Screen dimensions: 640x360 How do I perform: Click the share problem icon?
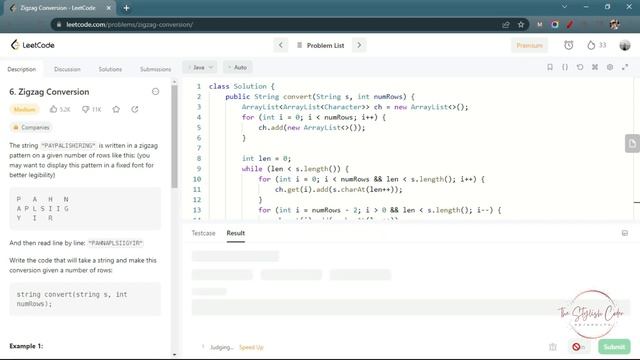point(135,109)
